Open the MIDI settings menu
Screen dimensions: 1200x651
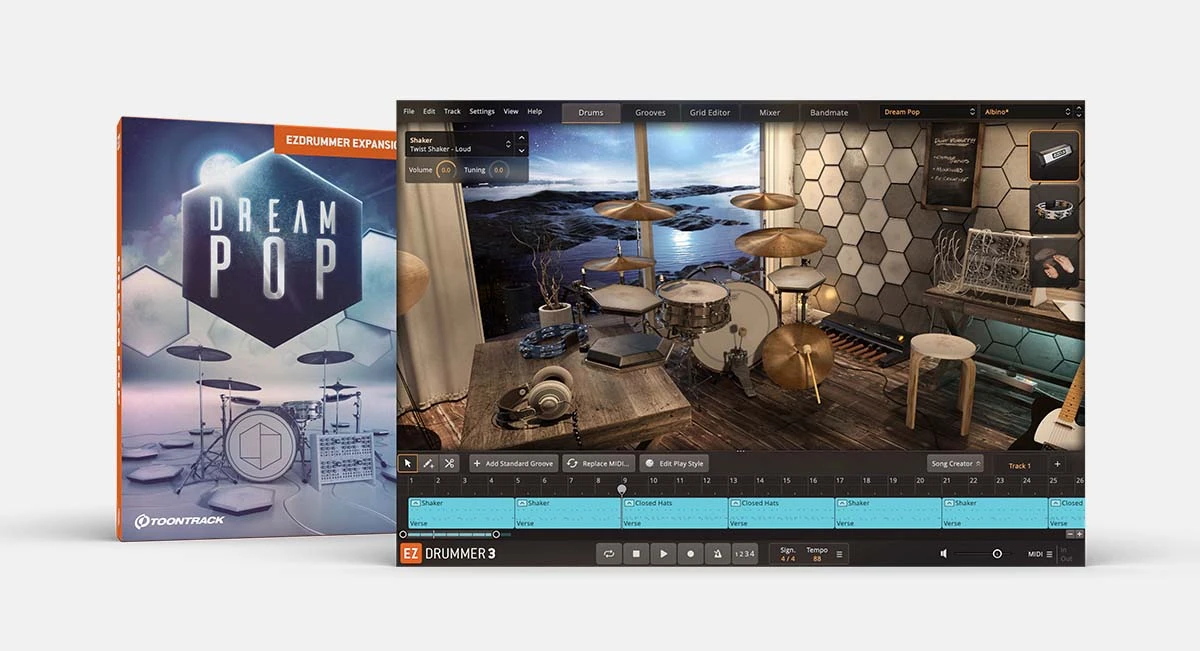(1041, 554)
